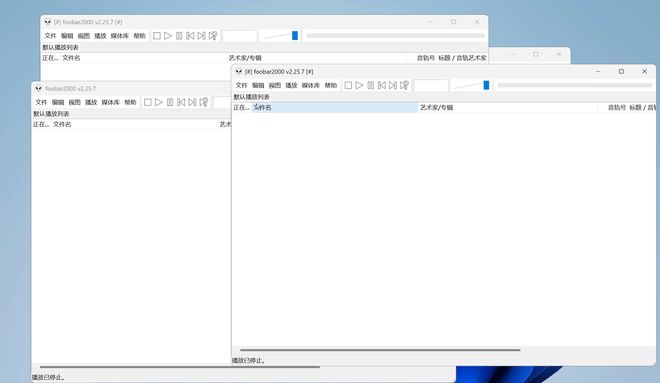Click Pause icon in the front foobar2000 window

[x=370, y=85]
